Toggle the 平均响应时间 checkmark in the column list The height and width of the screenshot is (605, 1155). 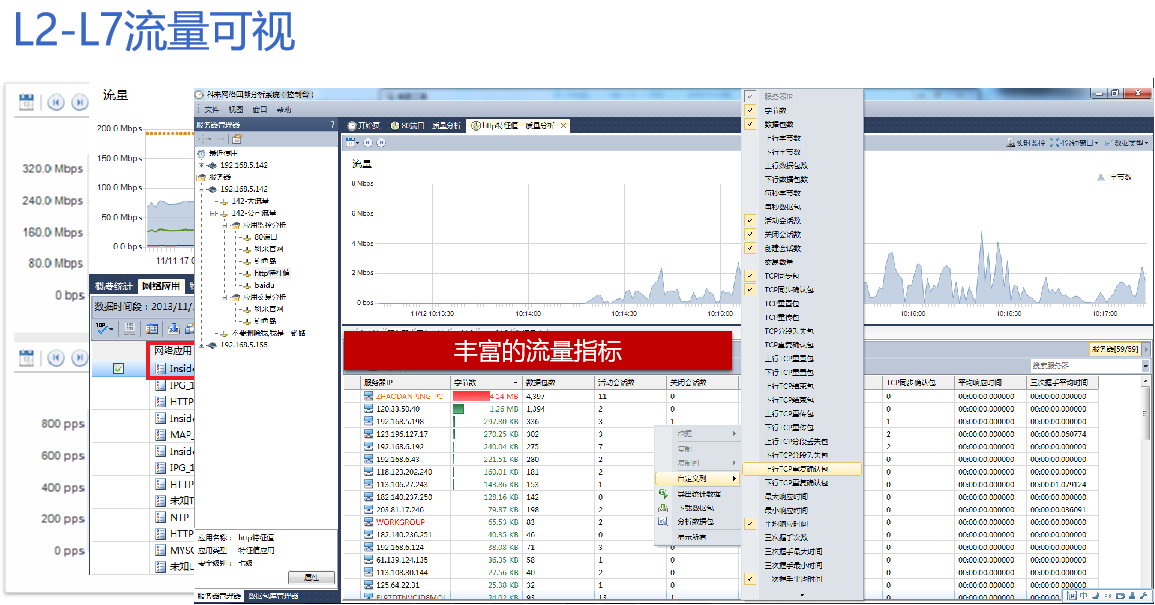[x=750, y=524]
